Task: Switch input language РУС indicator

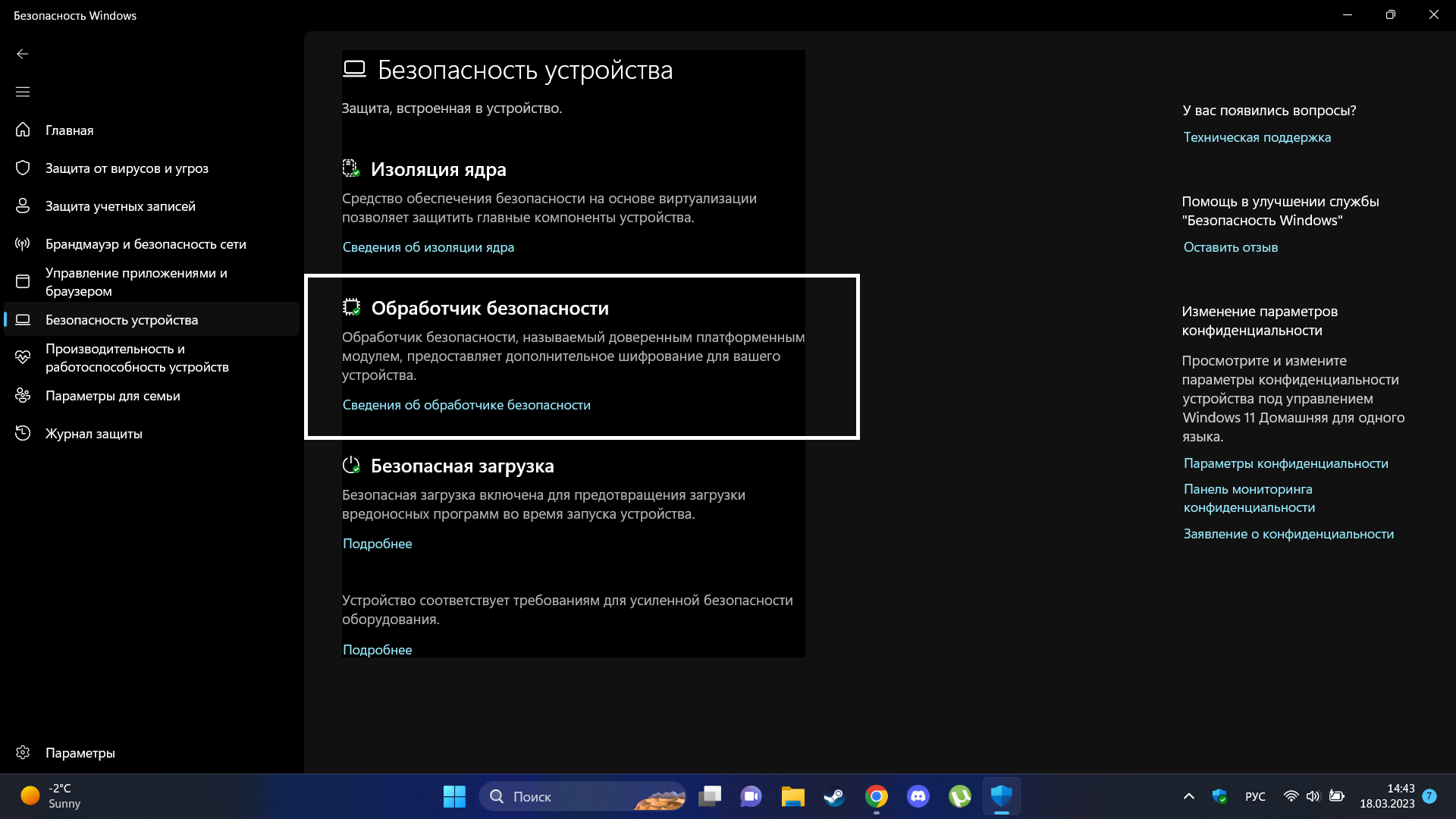Action: pos(1255,796)
